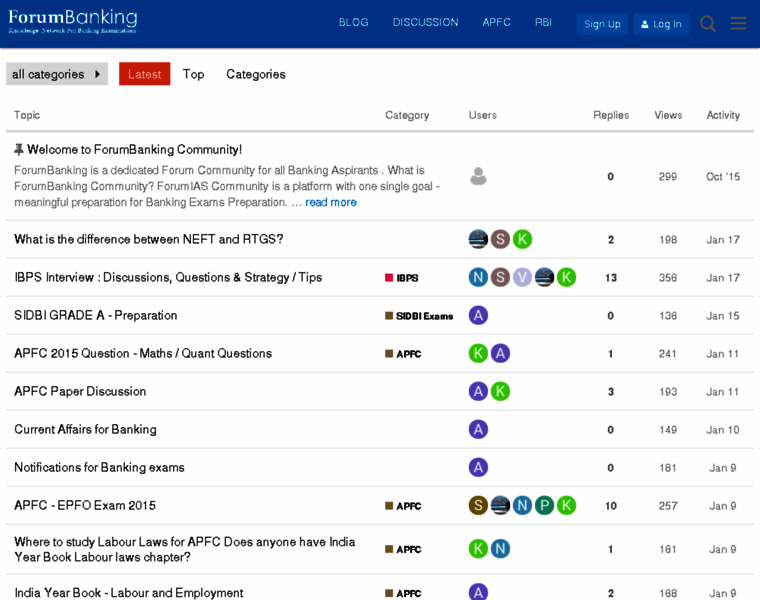Click the K avatar in IBPS Interview row

point(567,277)
